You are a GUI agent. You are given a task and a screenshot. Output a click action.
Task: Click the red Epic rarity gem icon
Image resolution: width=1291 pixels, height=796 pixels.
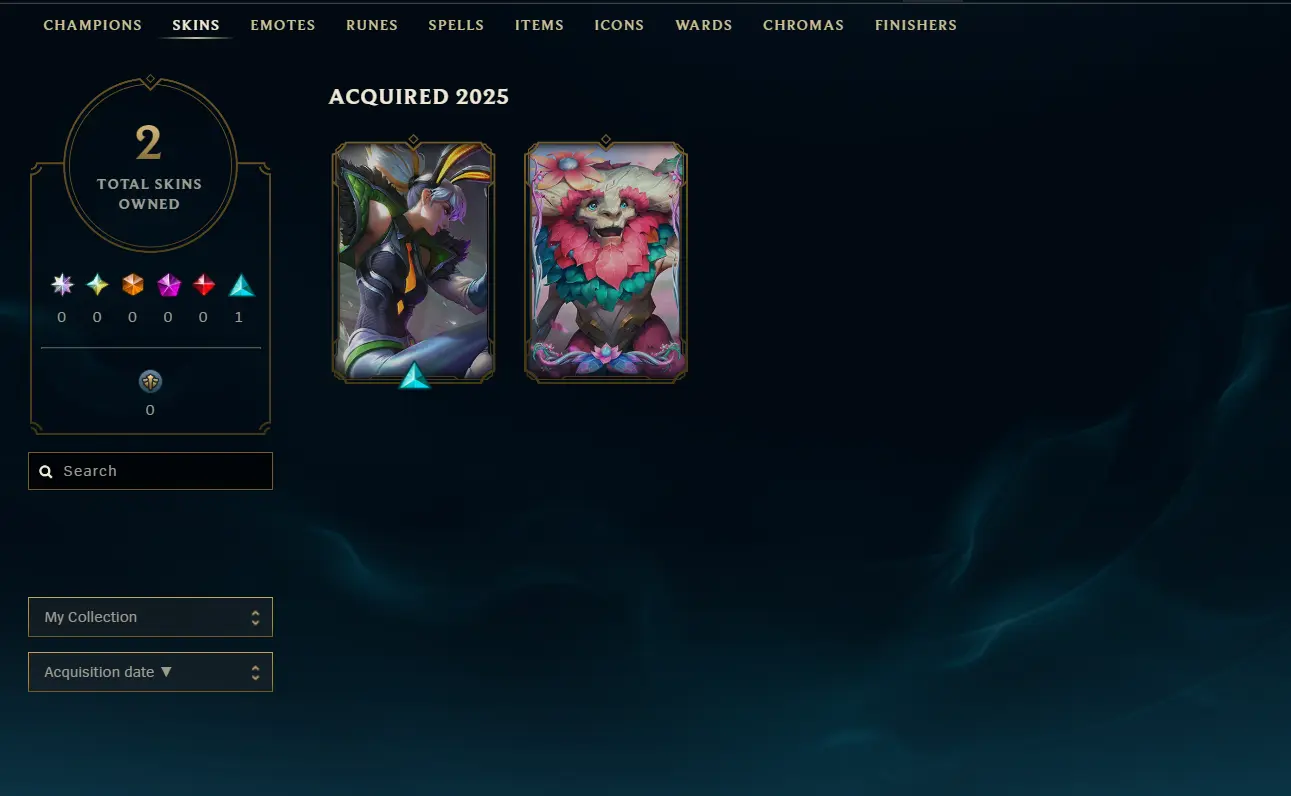click(x=204, y=285)
